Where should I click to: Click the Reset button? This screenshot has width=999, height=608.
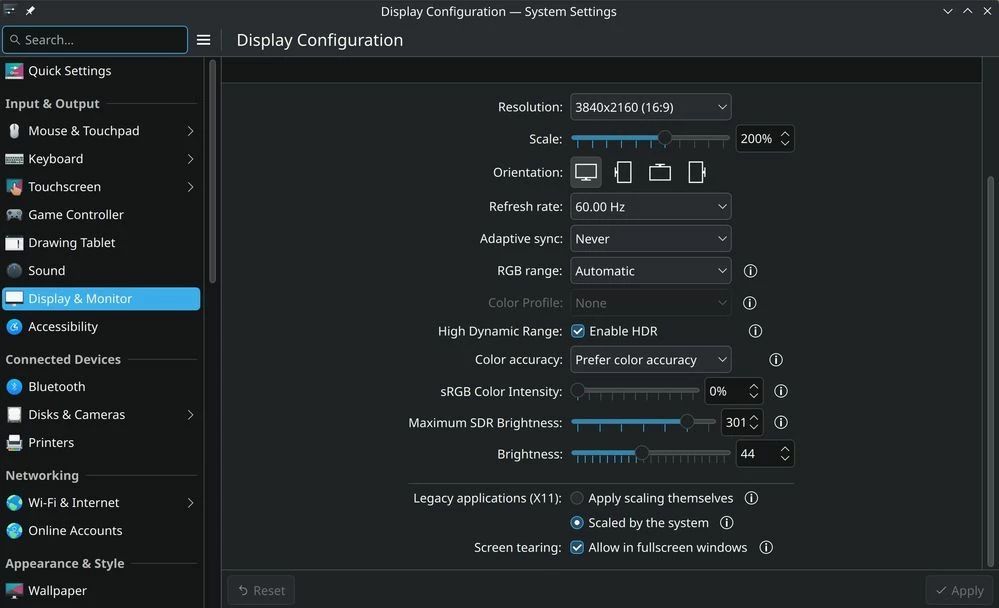261,591
